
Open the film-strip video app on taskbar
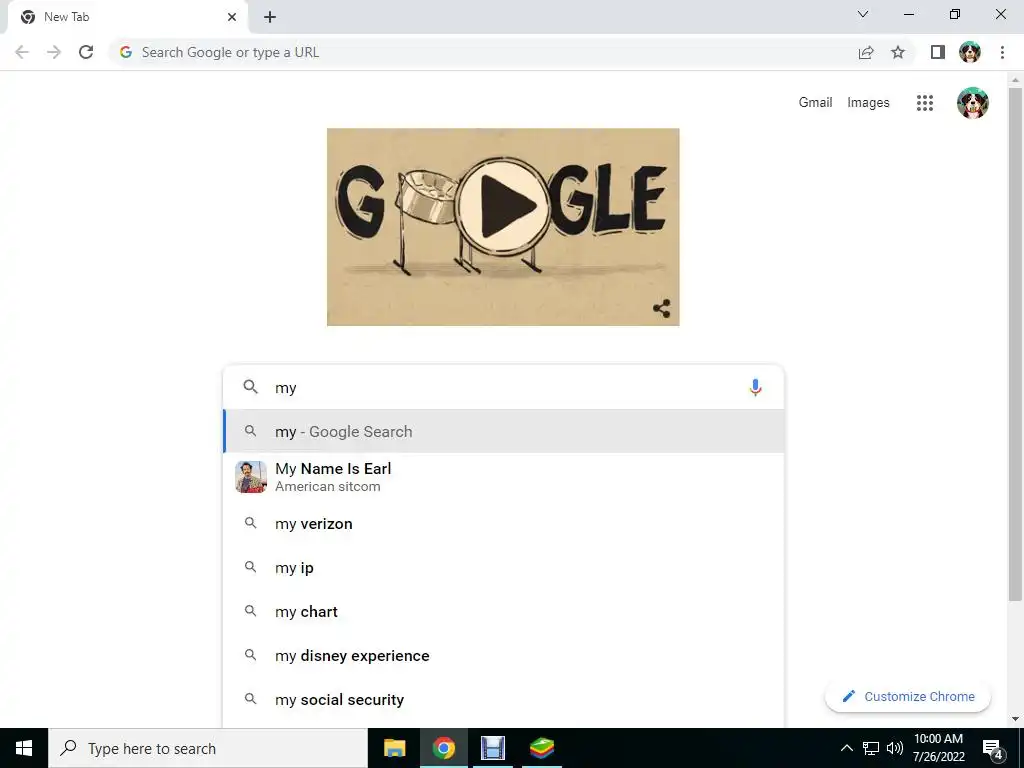pyautogui.click(x=493, y=748)
